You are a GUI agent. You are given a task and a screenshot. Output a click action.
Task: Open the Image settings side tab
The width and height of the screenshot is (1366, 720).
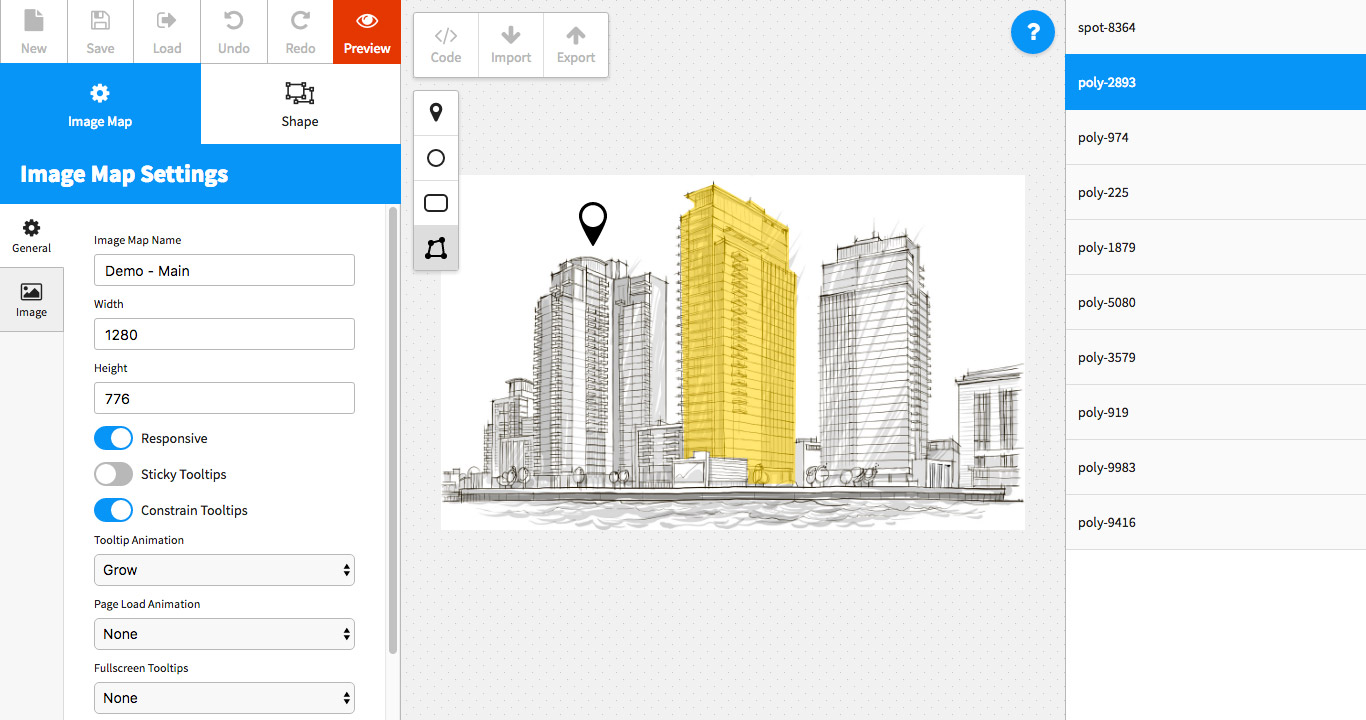(31, 299)
